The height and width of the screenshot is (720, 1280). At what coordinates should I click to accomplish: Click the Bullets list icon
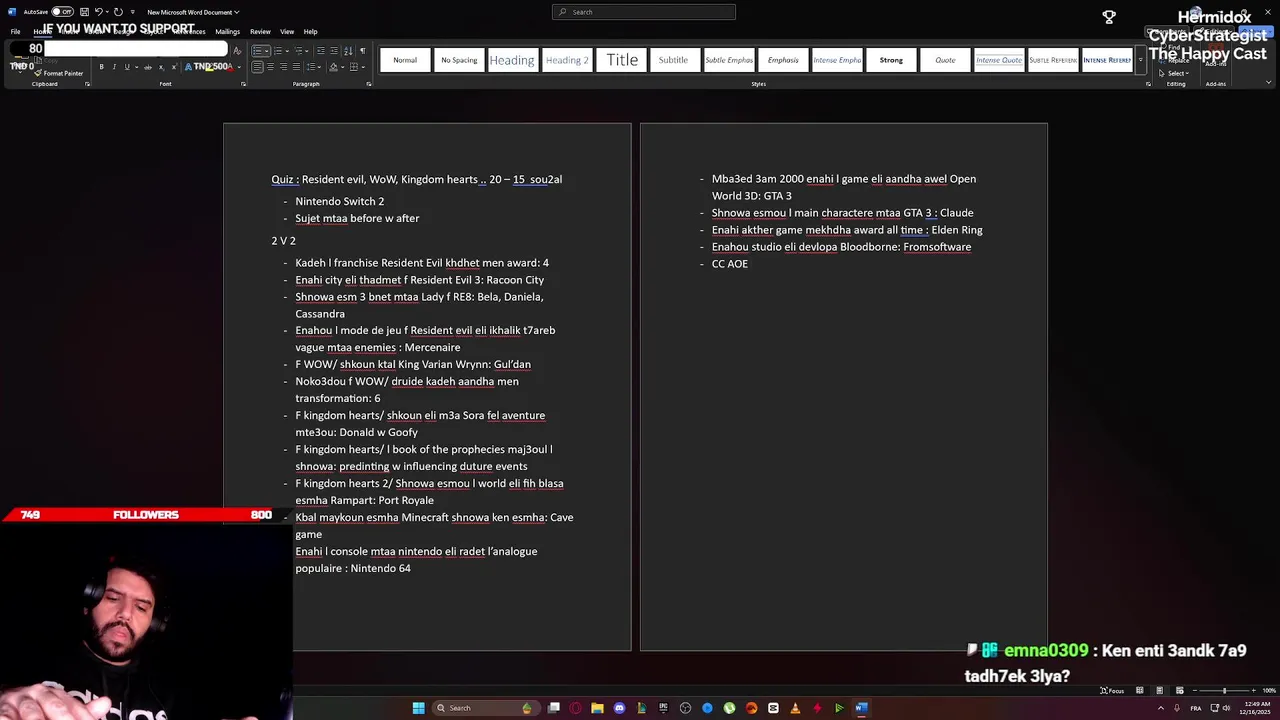click(257, 51)
